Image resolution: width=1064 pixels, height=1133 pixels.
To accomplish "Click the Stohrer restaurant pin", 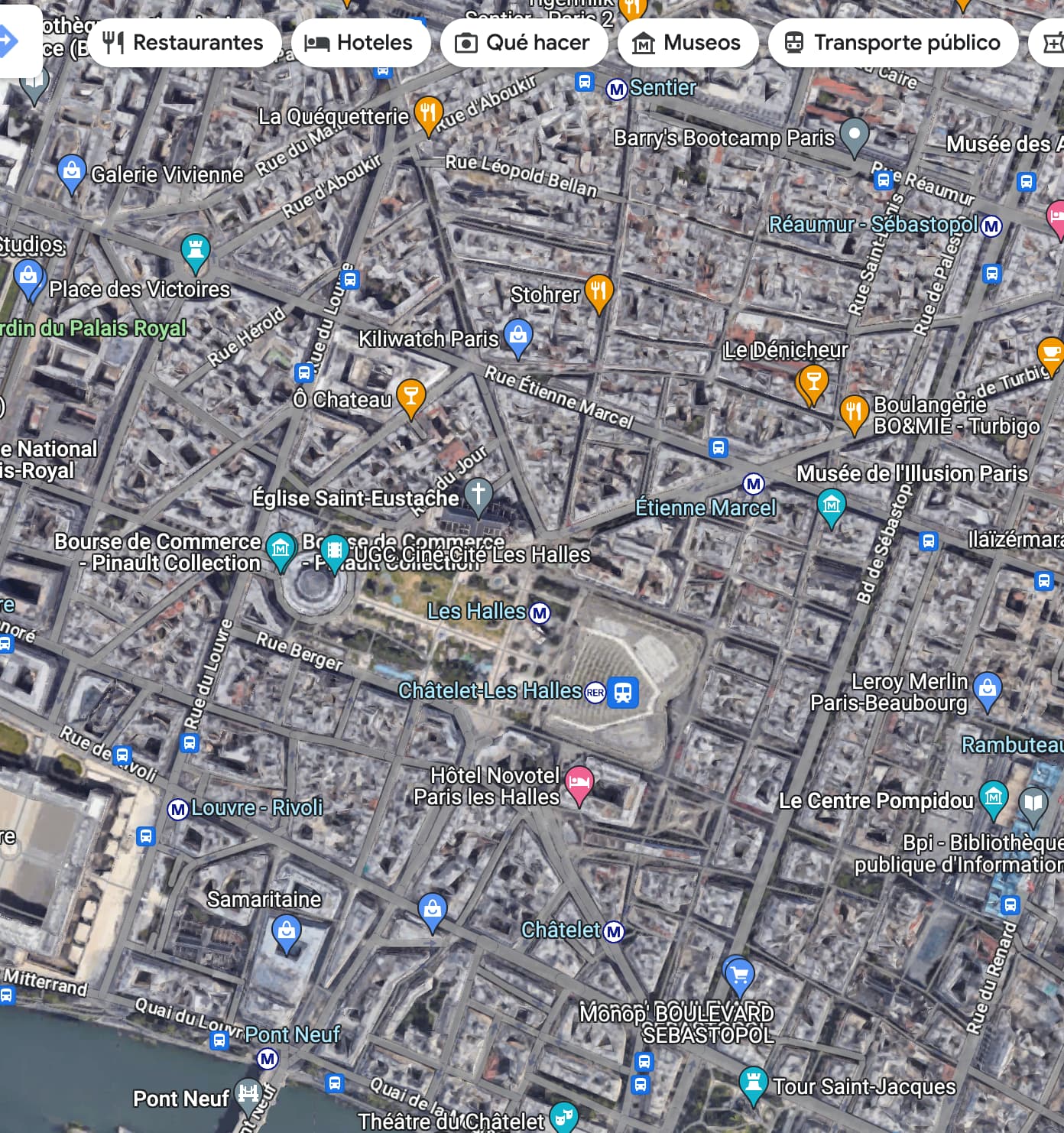I will coord(598,291).
